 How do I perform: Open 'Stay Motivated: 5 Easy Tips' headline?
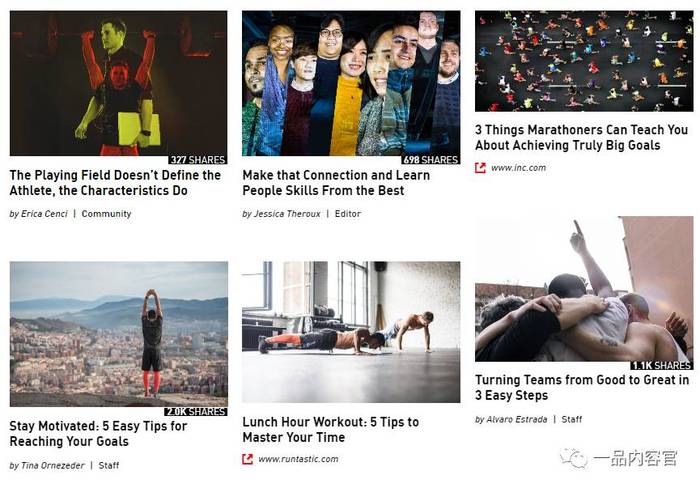[x=98, y=434]
